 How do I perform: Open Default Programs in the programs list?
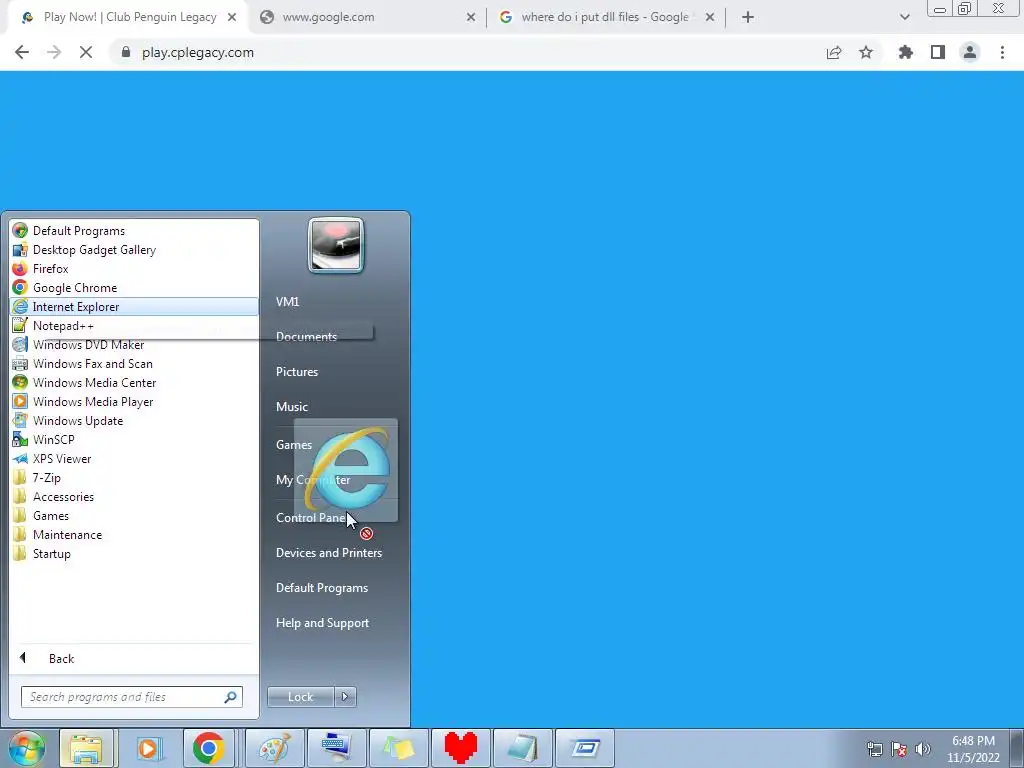pos(134,231)
